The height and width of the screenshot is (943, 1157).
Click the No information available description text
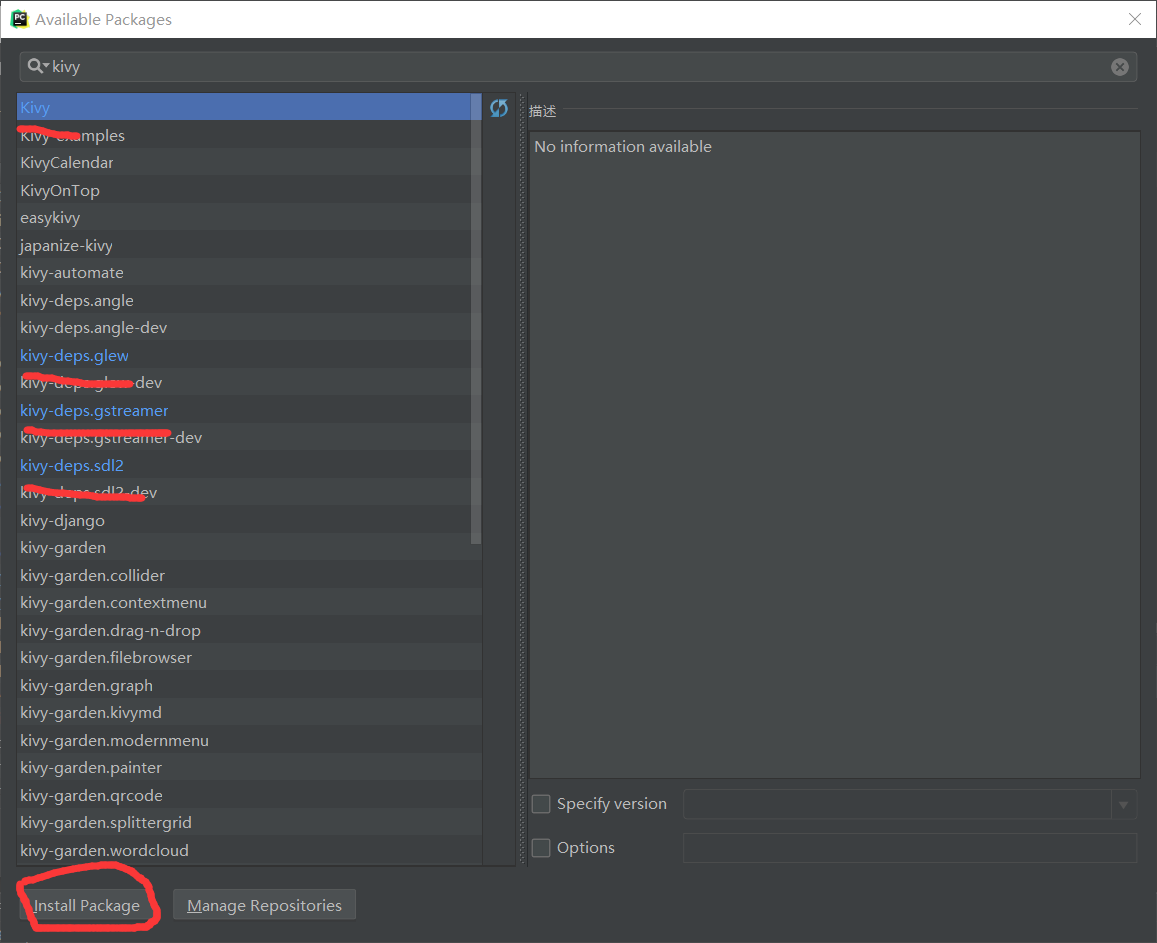click(623, 147)
